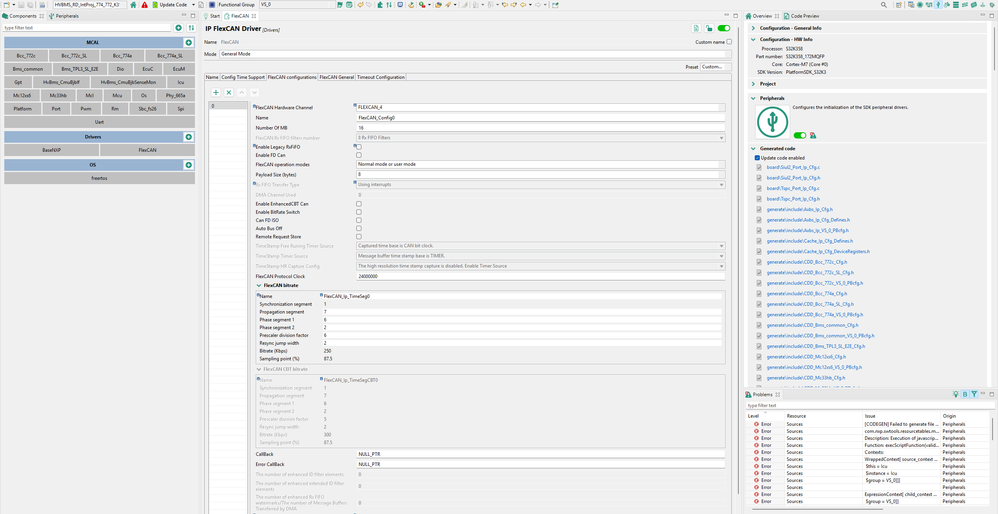Select the FlexCAN driver component button
998x514 pixels.
147,150
